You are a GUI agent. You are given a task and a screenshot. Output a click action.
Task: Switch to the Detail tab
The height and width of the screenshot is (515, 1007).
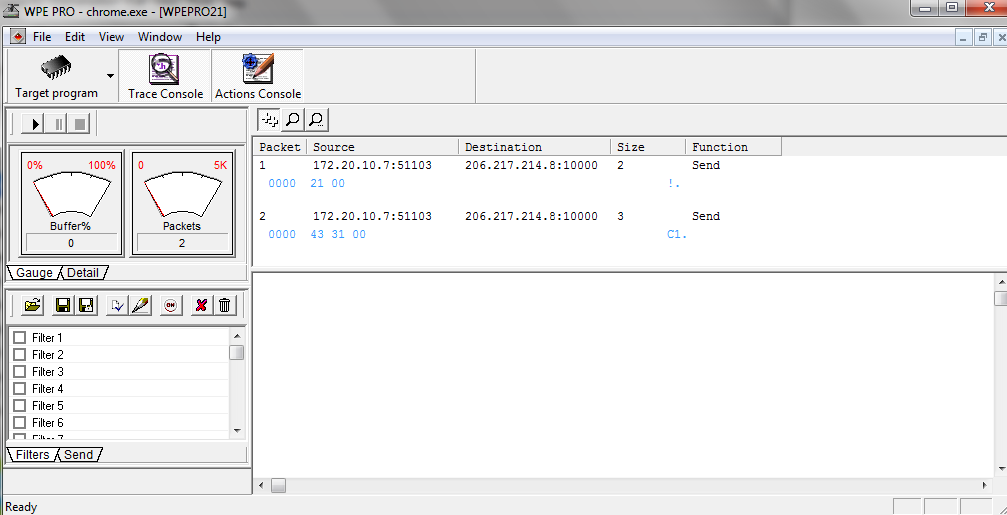click(83, 272)
